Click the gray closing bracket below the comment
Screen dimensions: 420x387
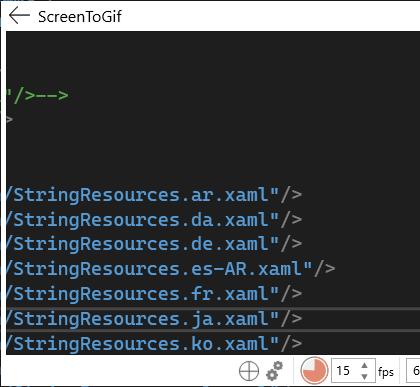pyautogui.click(x=9, y=119)
